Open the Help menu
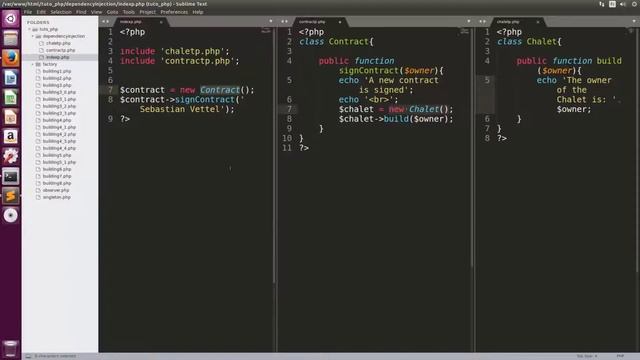 point(198,12)
